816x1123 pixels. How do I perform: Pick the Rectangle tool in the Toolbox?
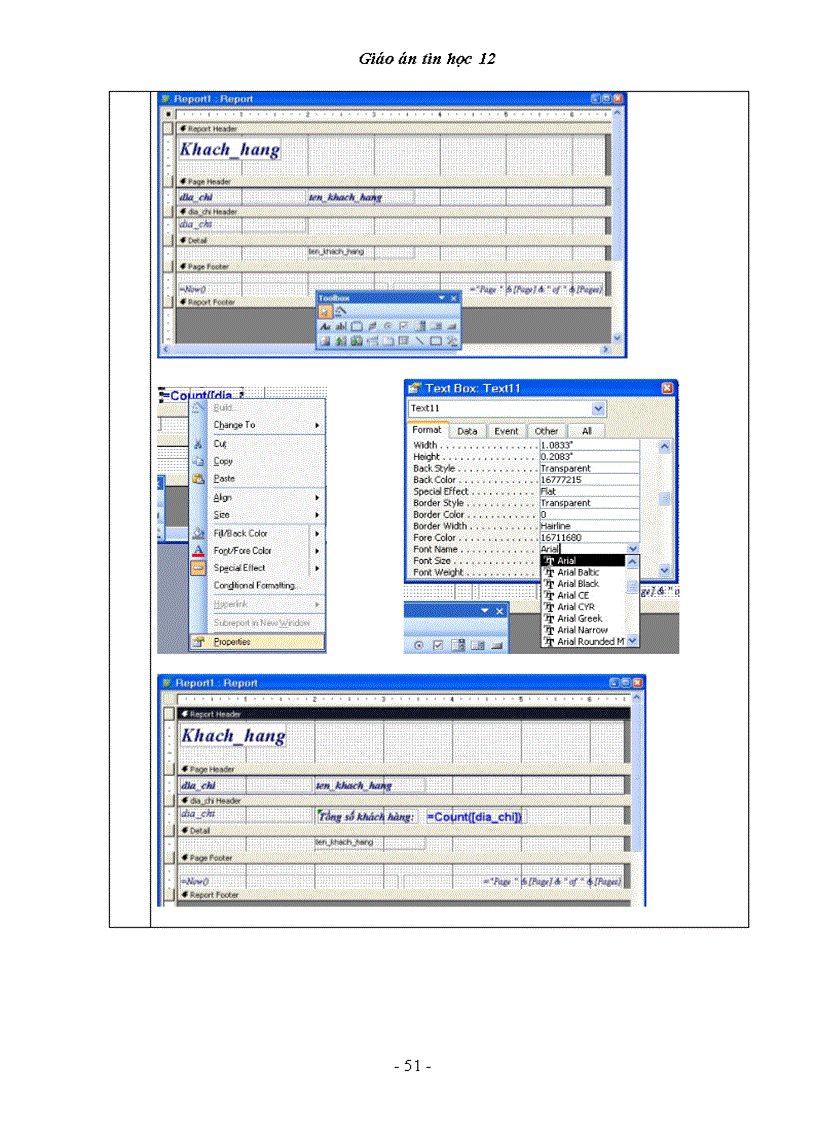click(x=436, y=341)
